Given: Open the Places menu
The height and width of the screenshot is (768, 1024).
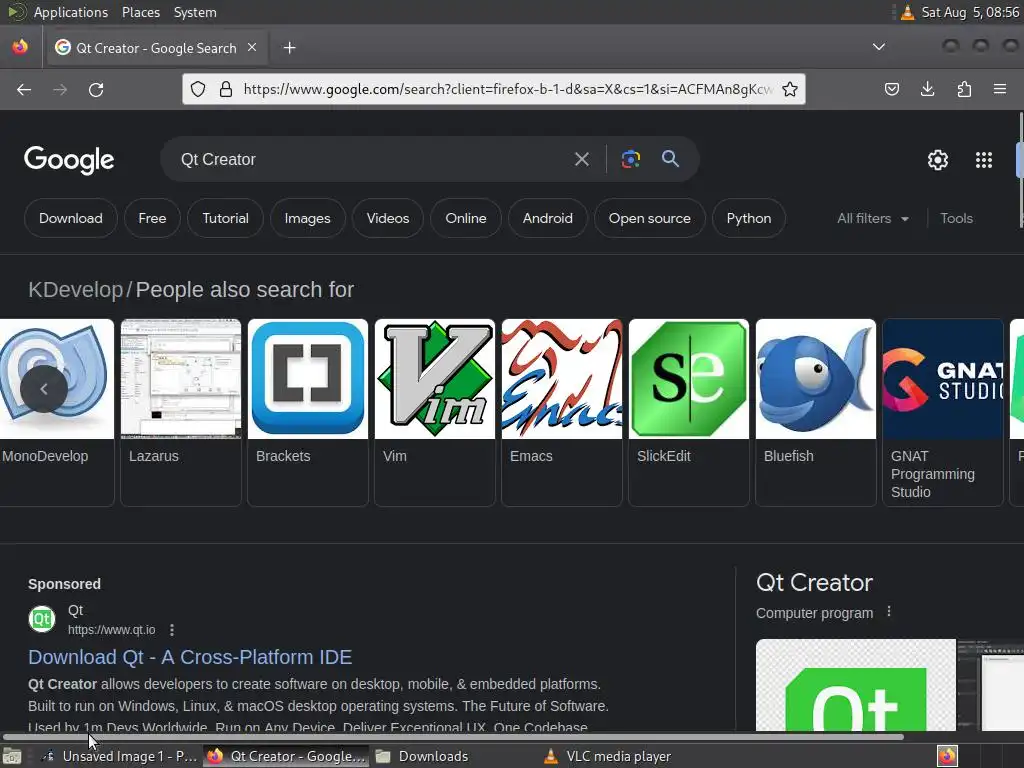Looking at the screenshot, I should click(140, 12).
